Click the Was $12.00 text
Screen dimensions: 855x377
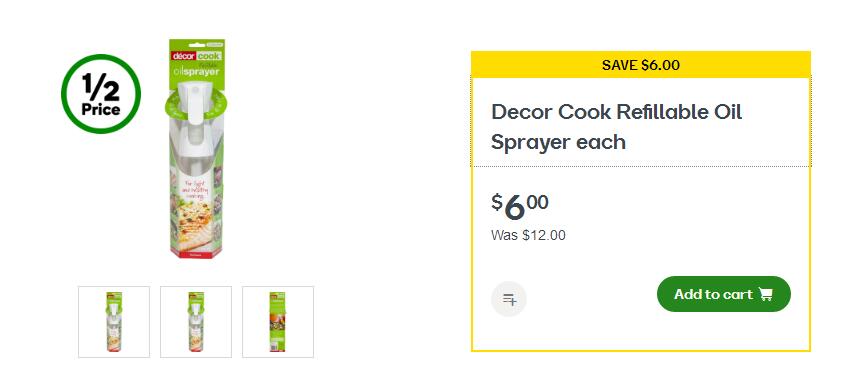528,236
